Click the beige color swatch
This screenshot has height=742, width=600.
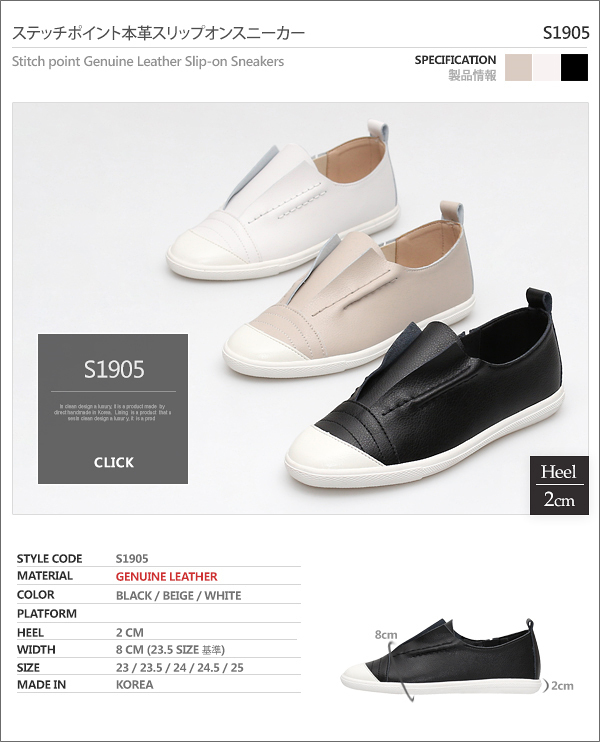[519, 67]
